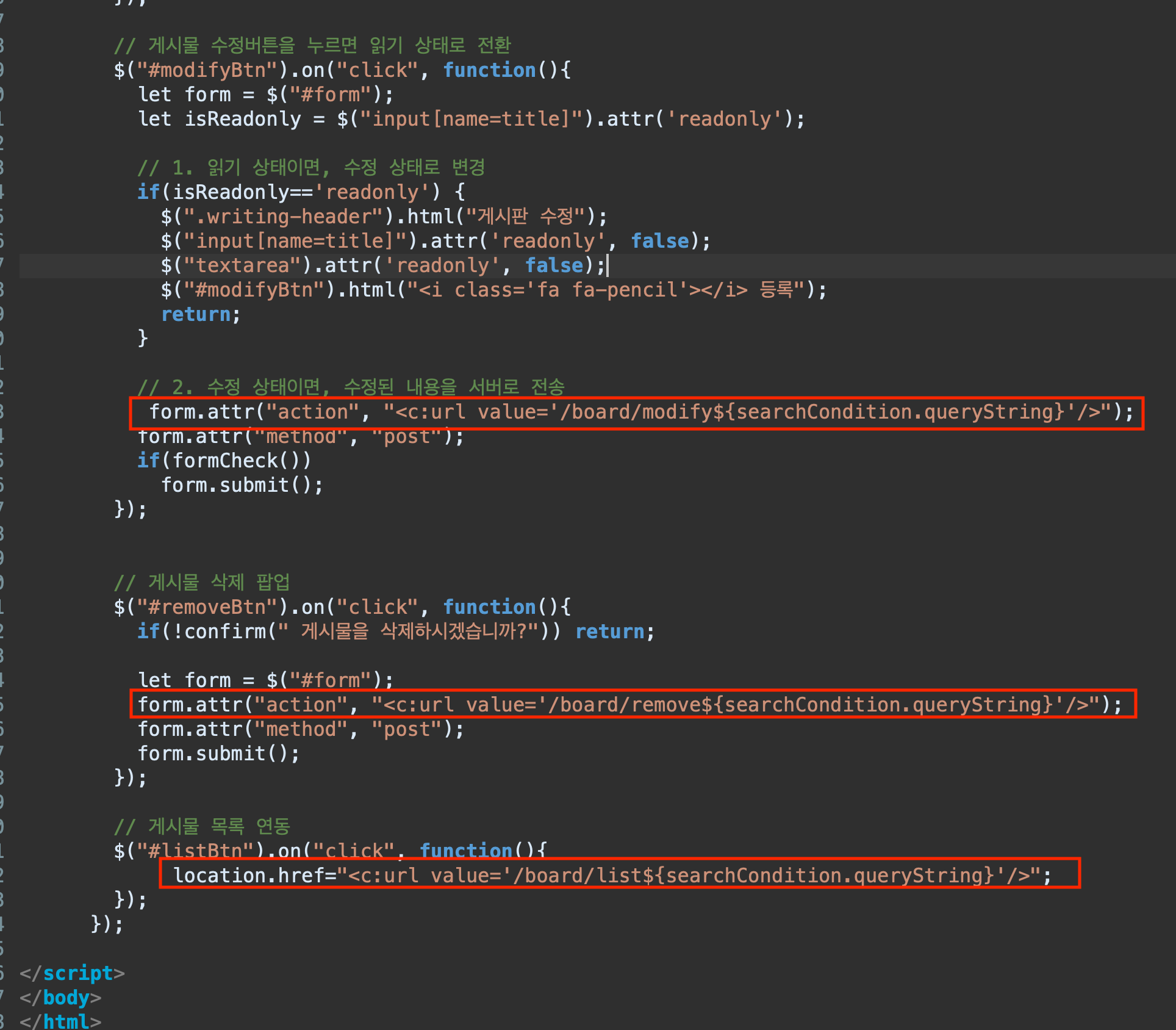
Task: Click the confirm delete message line
Action: [395, 632]
